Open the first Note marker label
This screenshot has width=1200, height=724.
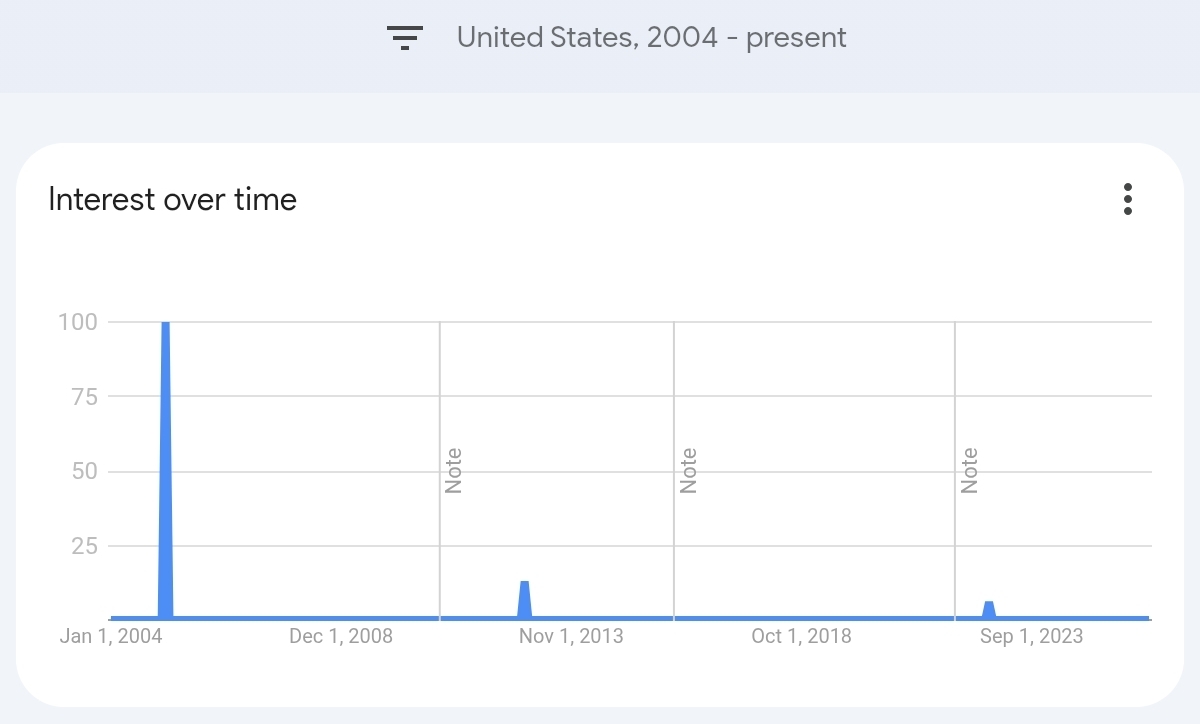pyautogui.click(x=454, y=470)
